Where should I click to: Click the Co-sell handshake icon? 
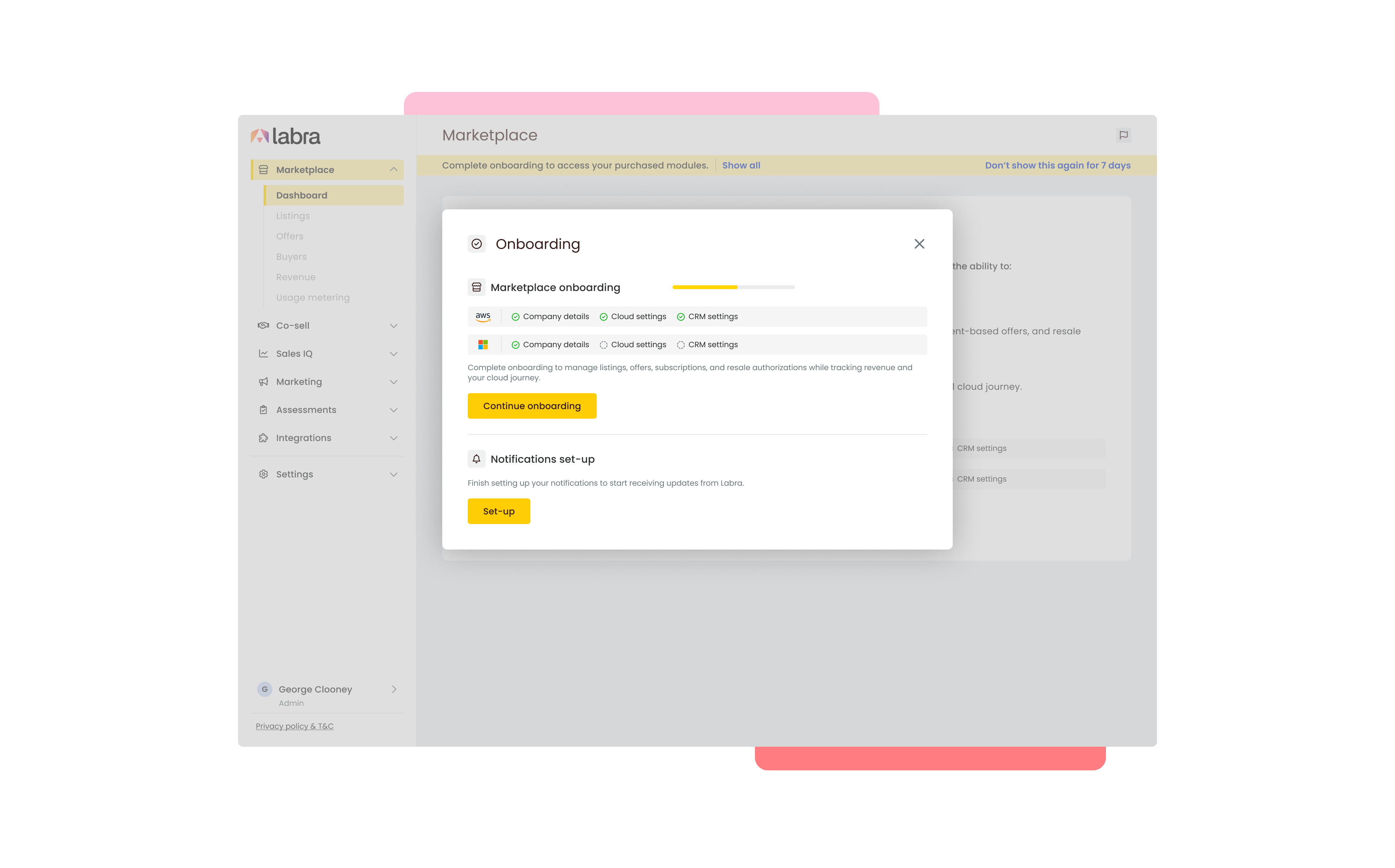263,325
